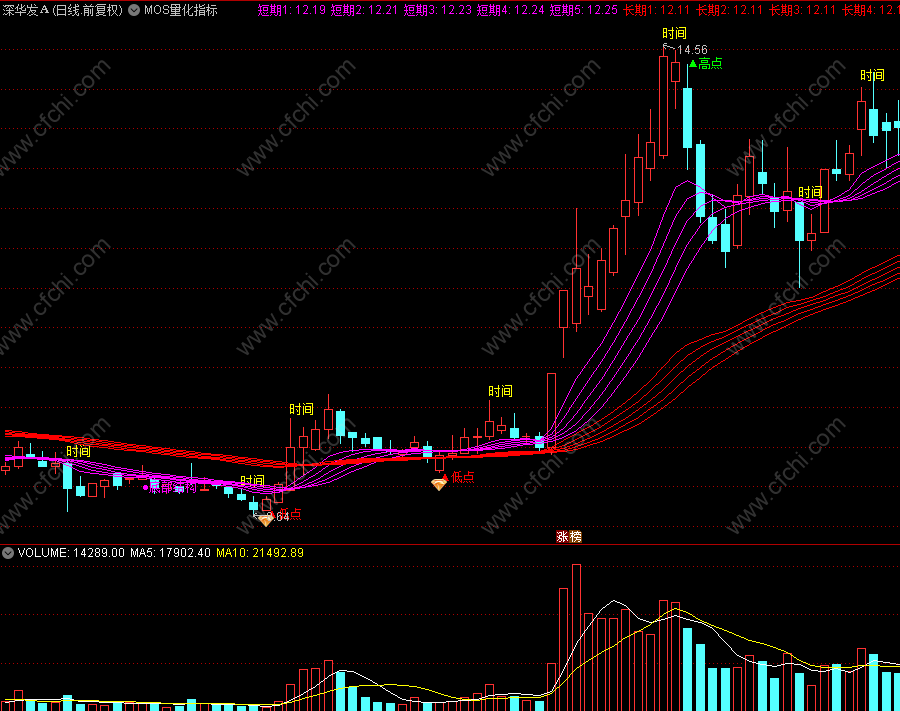Viewport: 900px width, 711px height.
Task: Click the MOS量化指标 indicator name
Action: pyautogui.click(x=180, y=10)
